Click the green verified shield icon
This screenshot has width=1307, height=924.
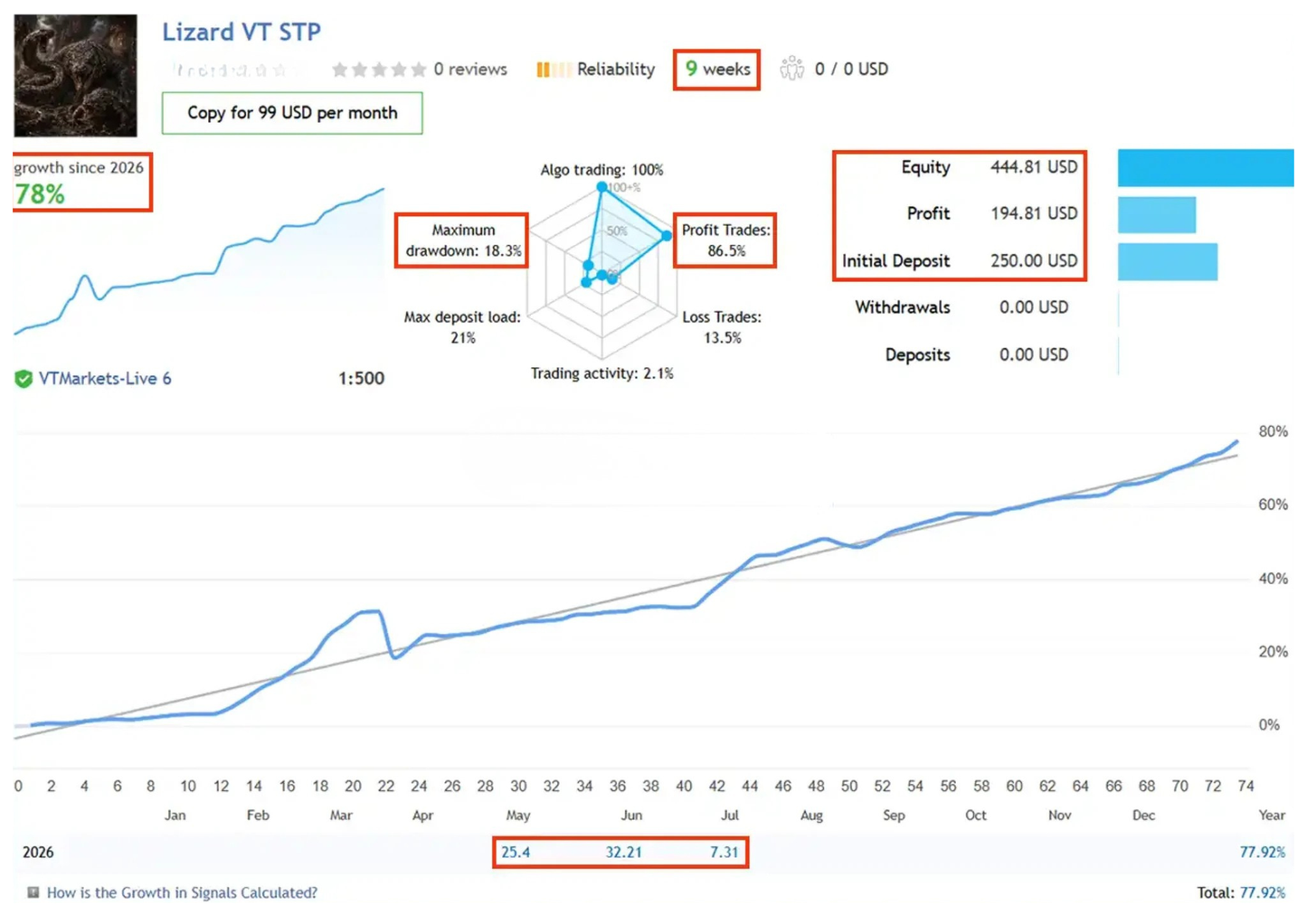tap(24, 379)
